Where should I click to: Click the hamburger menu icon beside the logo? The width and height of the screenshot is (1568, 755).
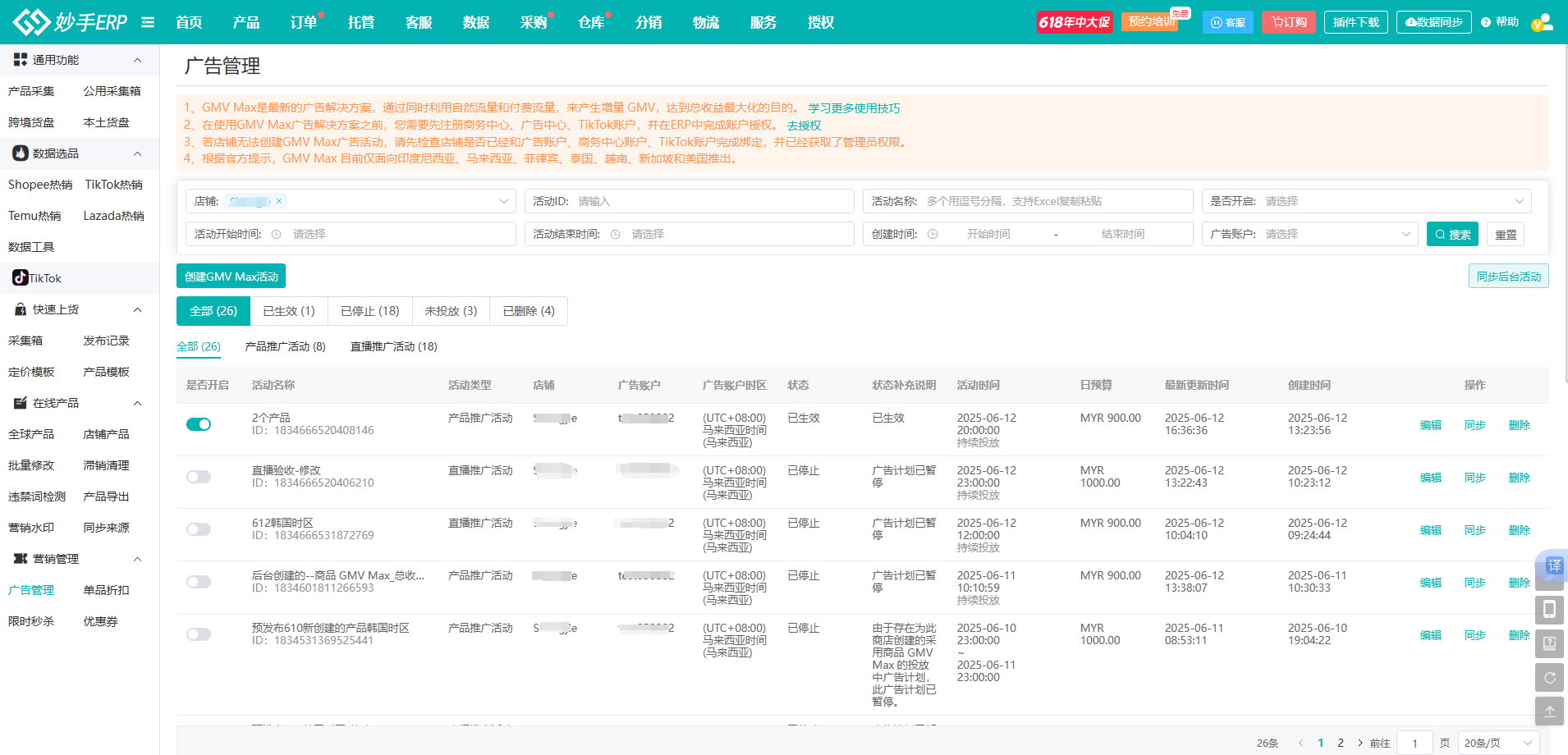(148, 22)
